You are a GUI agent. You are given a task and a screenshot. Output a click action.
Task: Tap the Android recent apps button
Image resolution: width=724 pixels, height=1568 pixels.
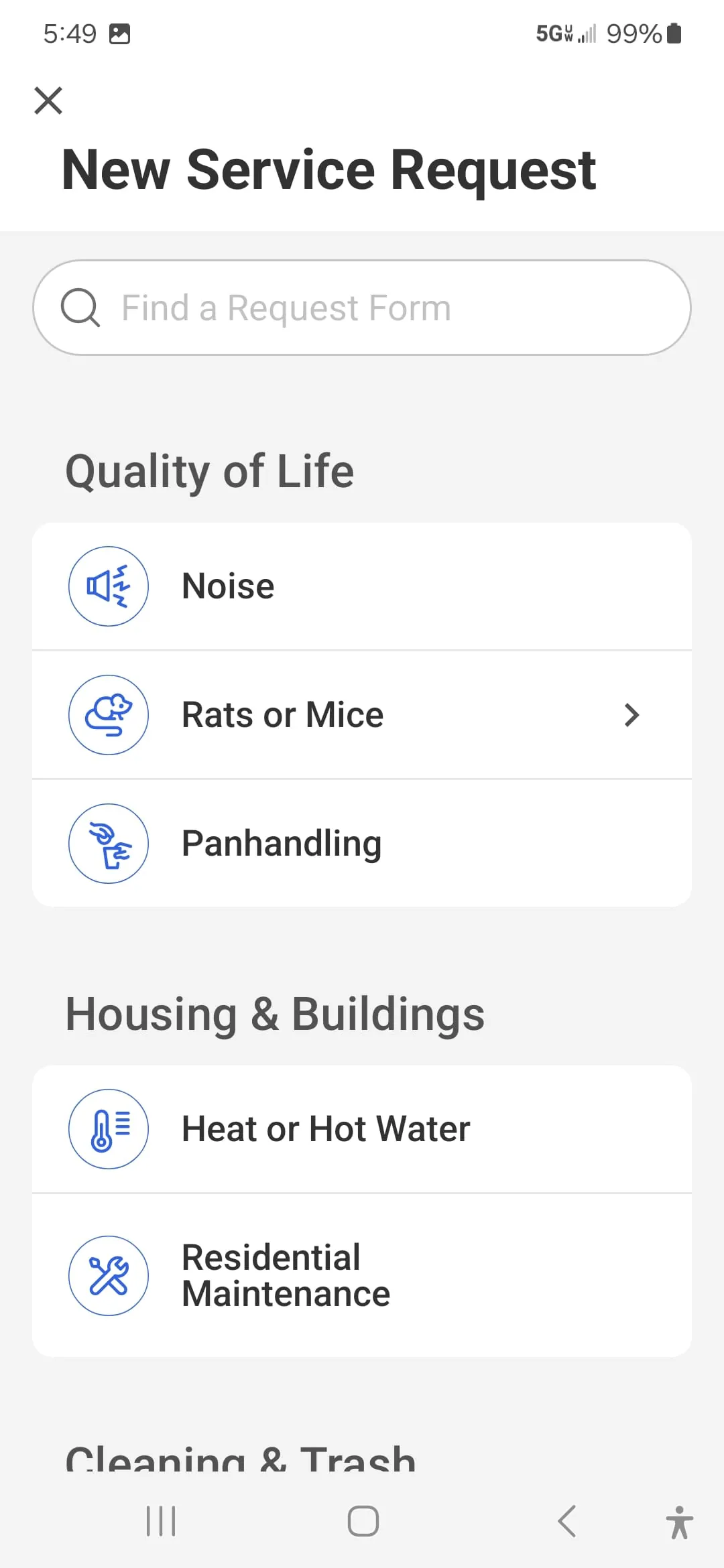click(161, 1521)
